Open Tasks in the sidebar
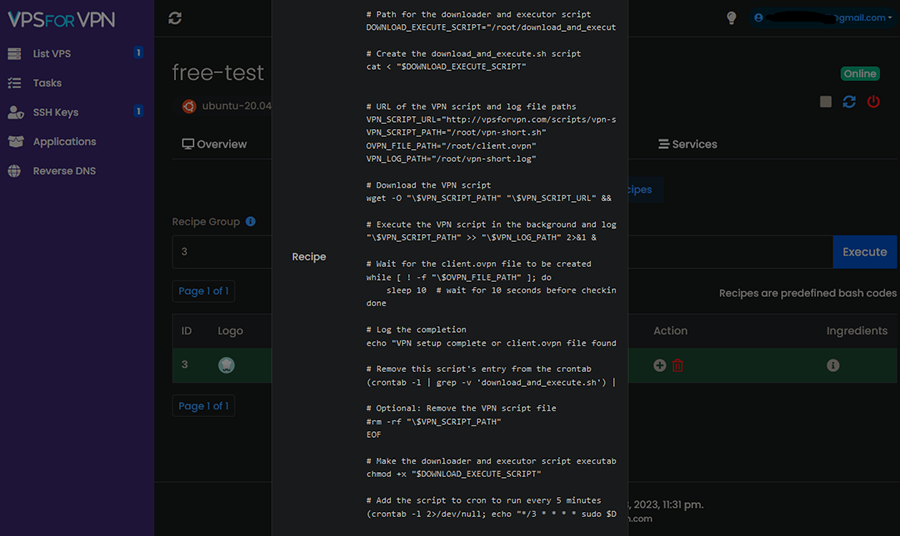 [x=47, y=83]
